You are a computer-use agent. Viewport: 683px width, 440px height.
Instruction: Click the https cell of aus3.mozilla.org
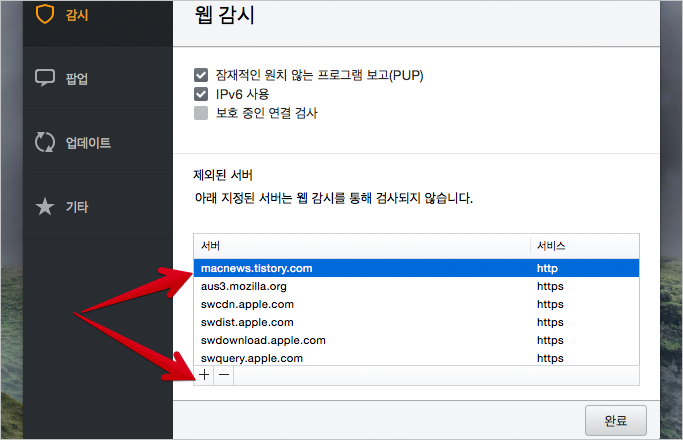coord(550,286)
